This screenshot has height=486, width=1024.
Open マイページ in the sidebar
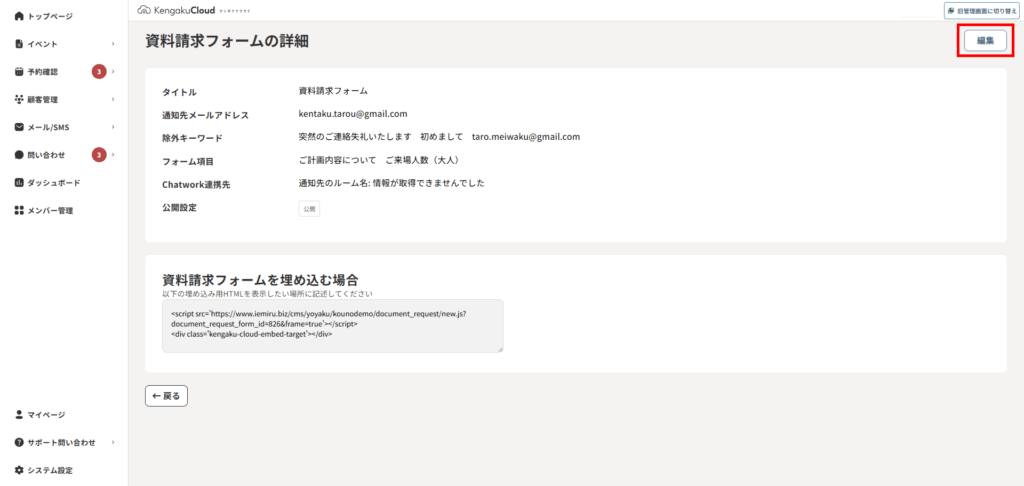coord(46,415)
